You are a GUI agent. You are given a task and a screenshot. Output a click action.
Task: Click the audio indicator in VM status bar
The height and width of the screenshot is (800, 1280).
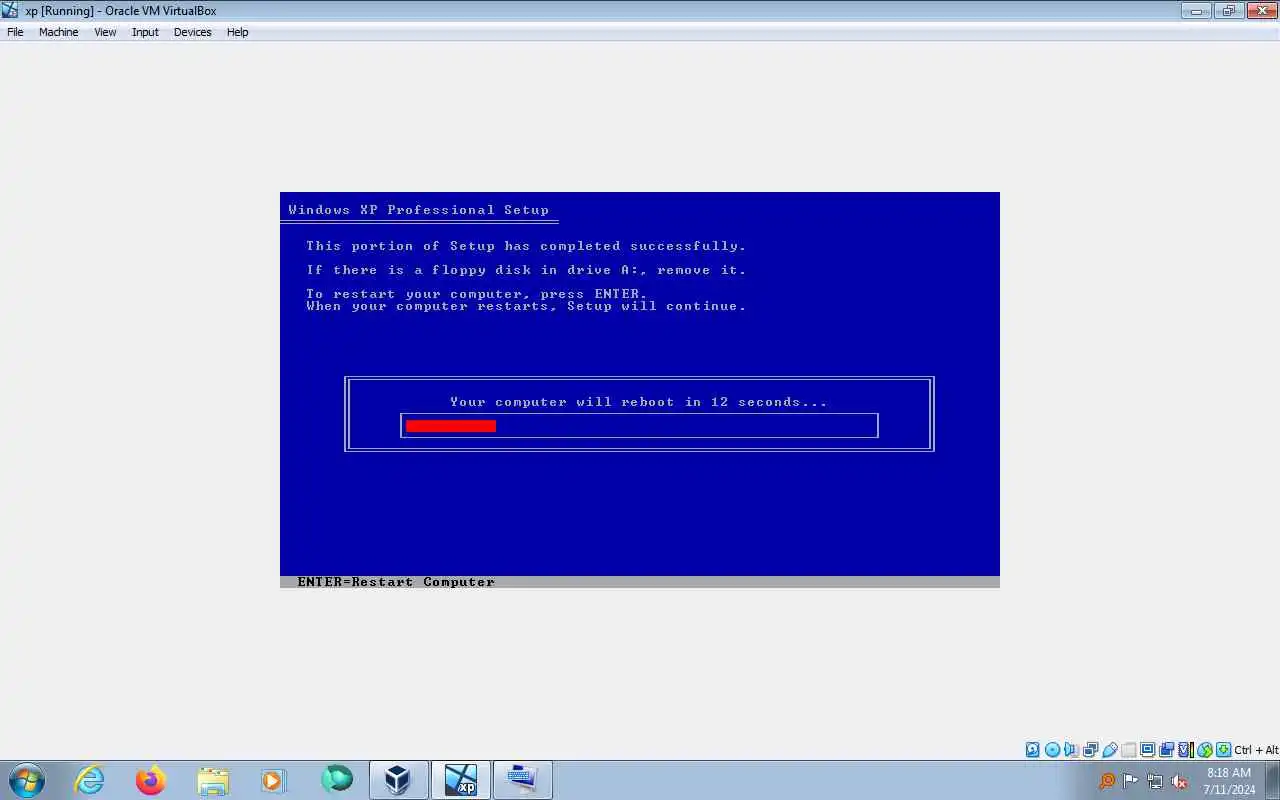(x=1071, y=749)
